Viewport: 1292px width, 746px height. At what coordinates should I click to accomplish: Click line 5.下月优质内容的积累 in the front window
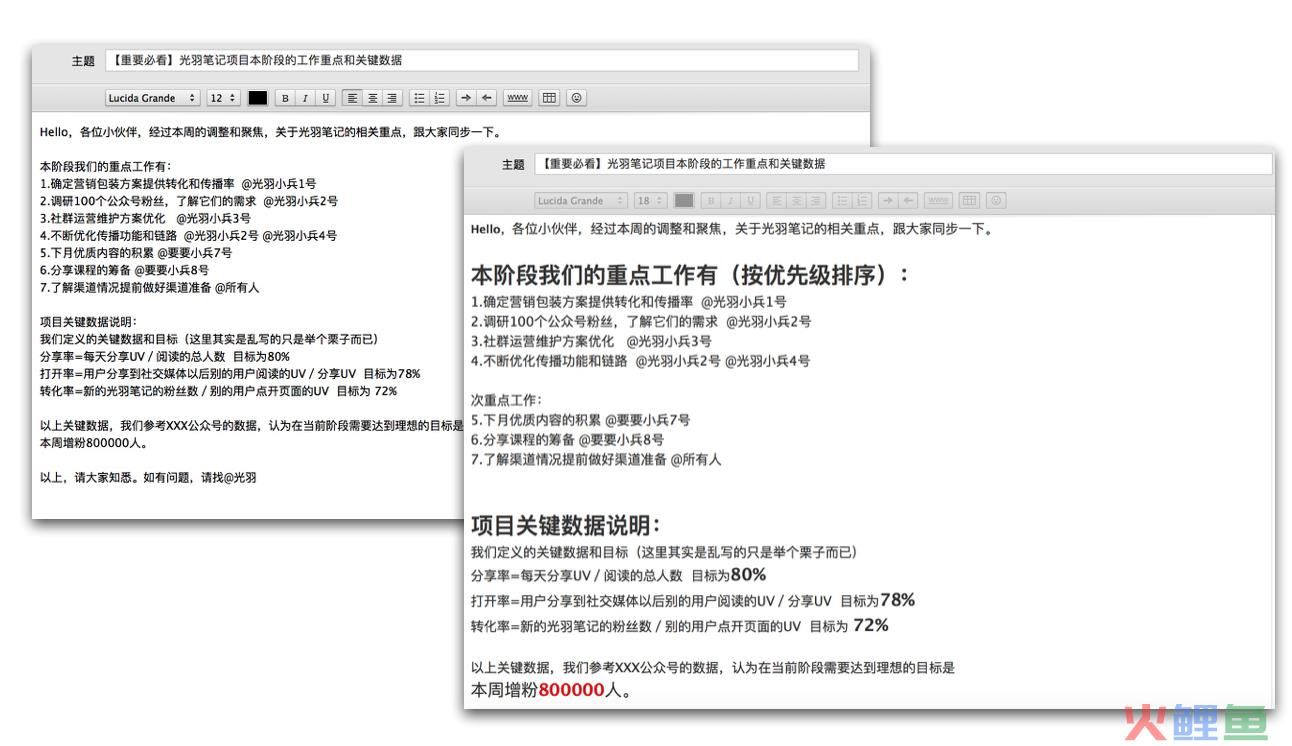(x=580, y=420)
